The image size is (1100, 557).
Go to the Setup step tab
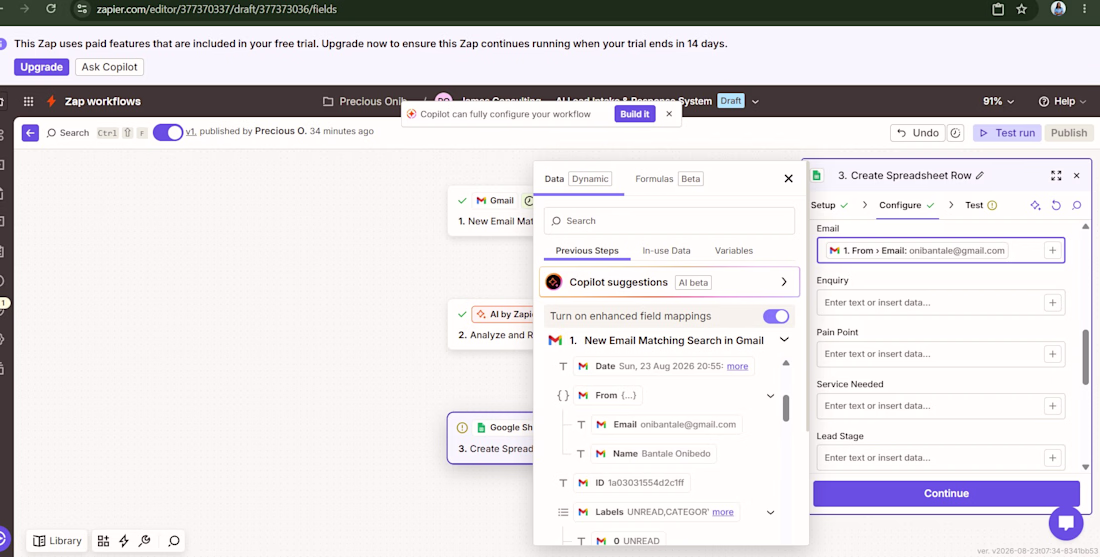(829, 206)
